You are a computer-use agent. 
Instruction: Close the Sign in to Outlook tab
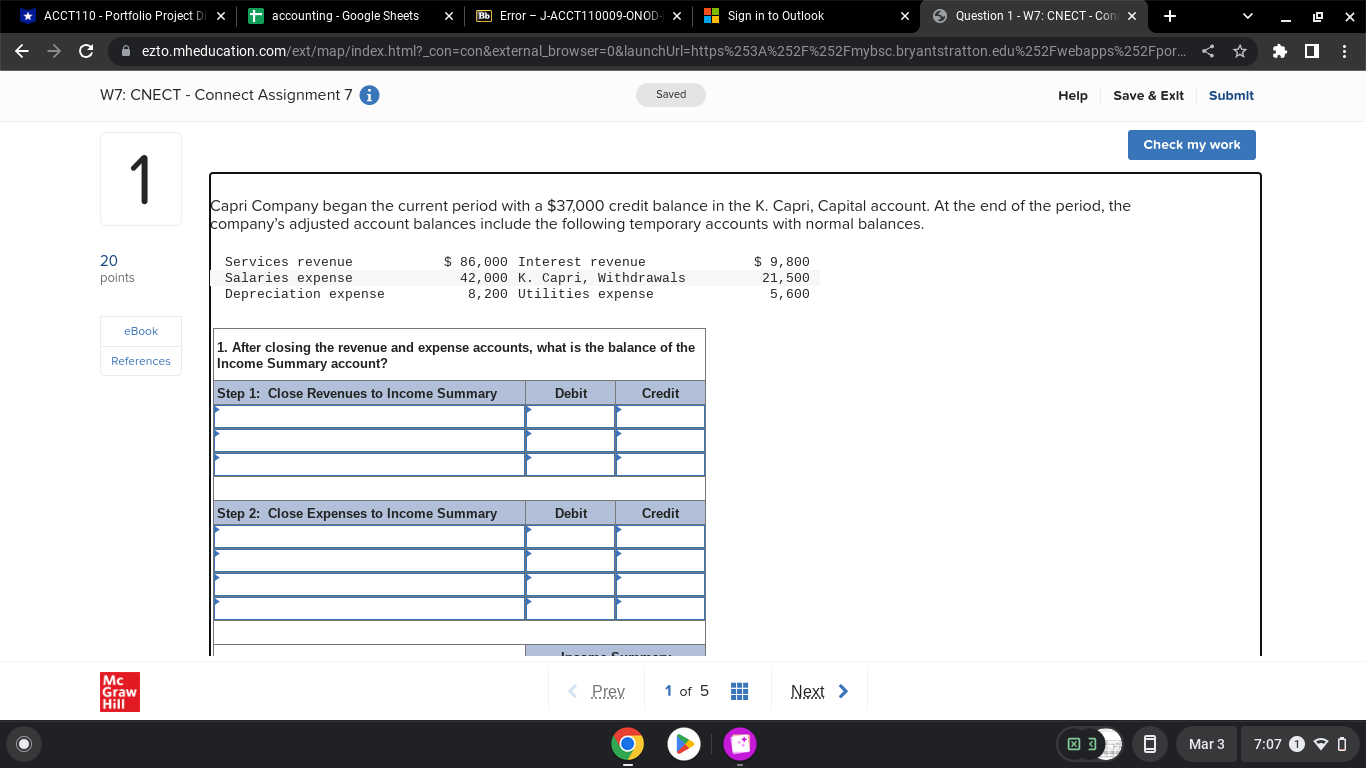tap(905, 16)
